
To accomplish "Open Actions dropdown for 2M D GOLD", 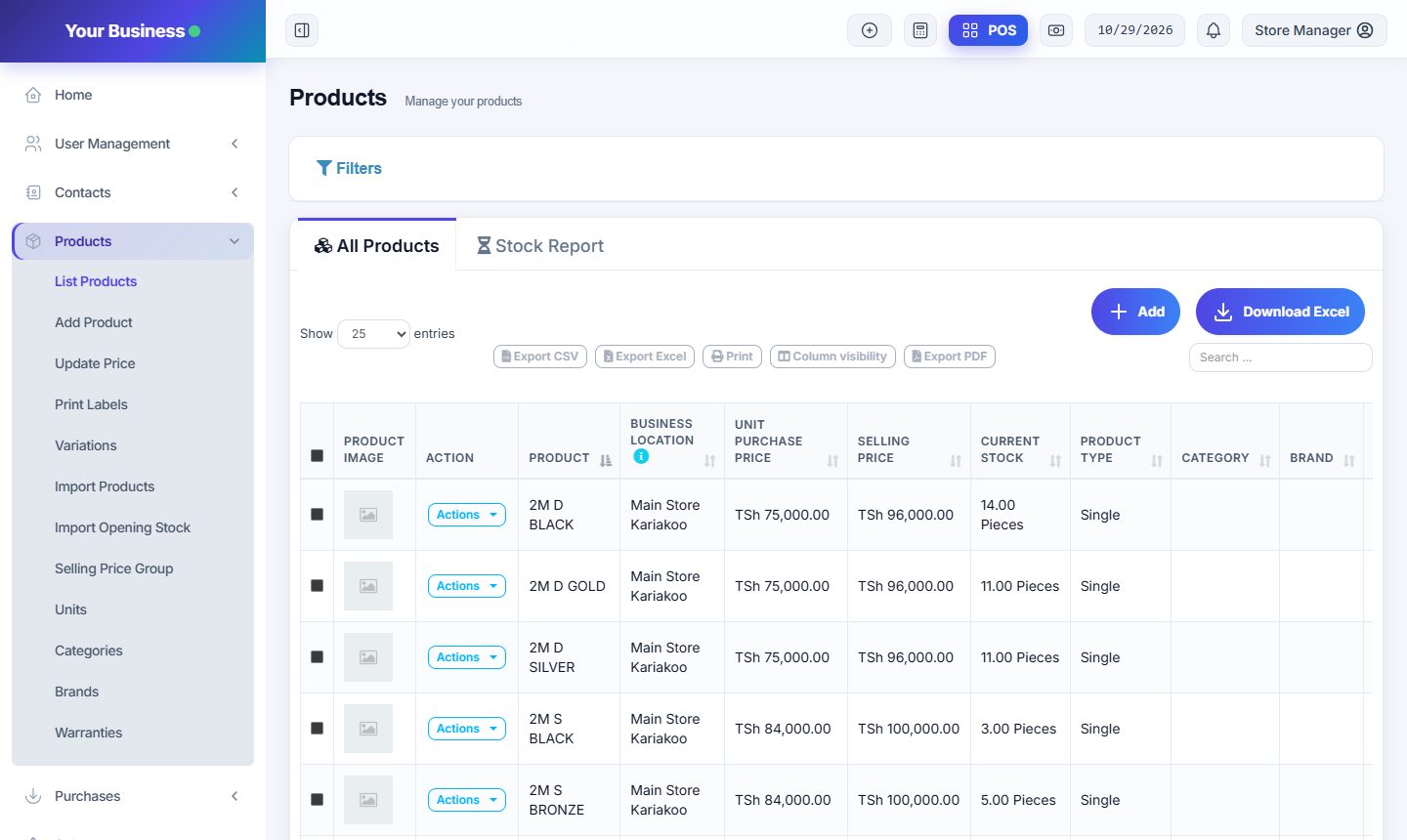I will click(467, 586).
